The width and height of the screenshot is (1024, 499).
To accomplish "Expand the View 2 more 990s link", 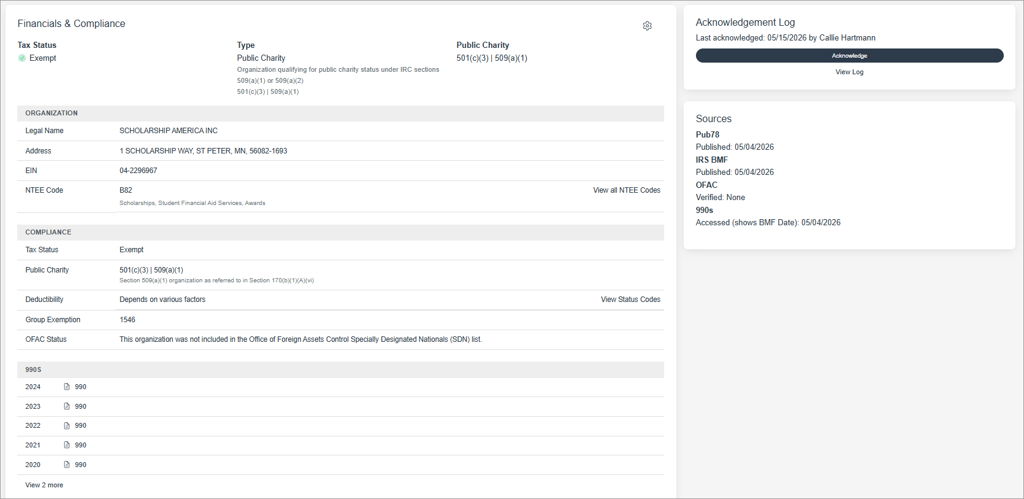I will (x=44, y=485).
